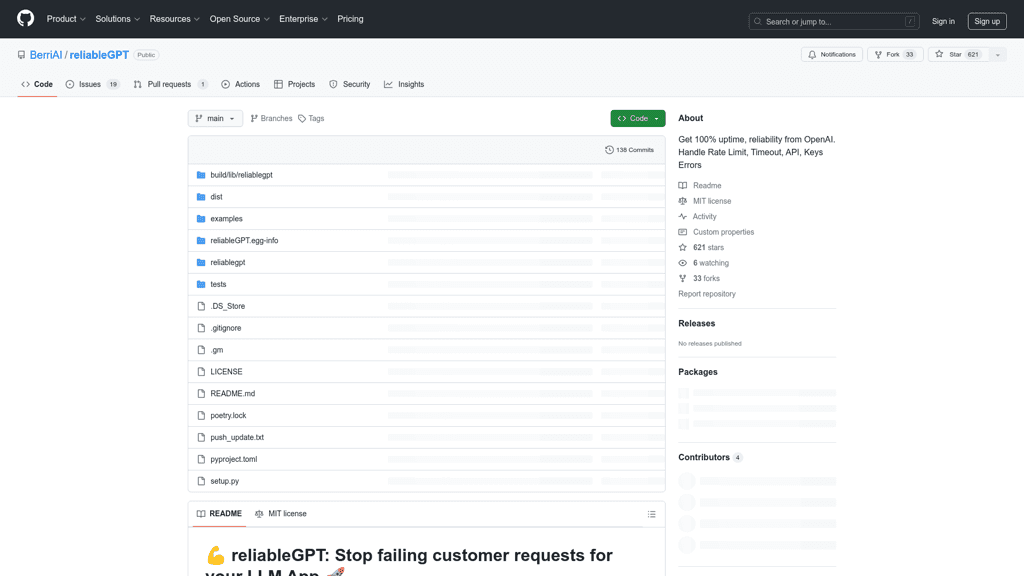The height and width of the screenshot is (576, 1024).
Task: Open the BerriAI owner link
Action: [x=46, y=55]
